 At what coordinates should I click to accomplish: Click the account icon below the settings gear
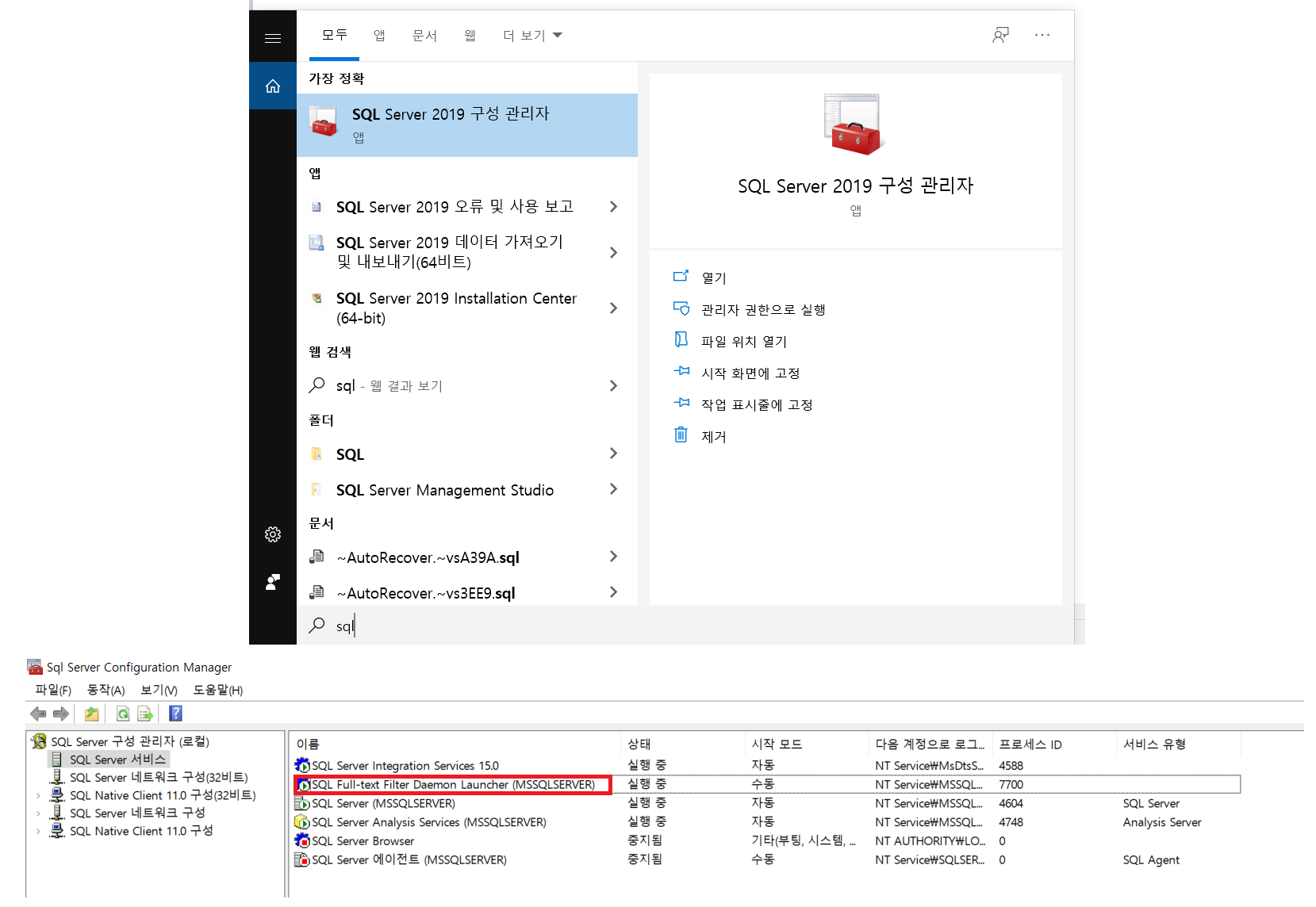tap(273, 582)
